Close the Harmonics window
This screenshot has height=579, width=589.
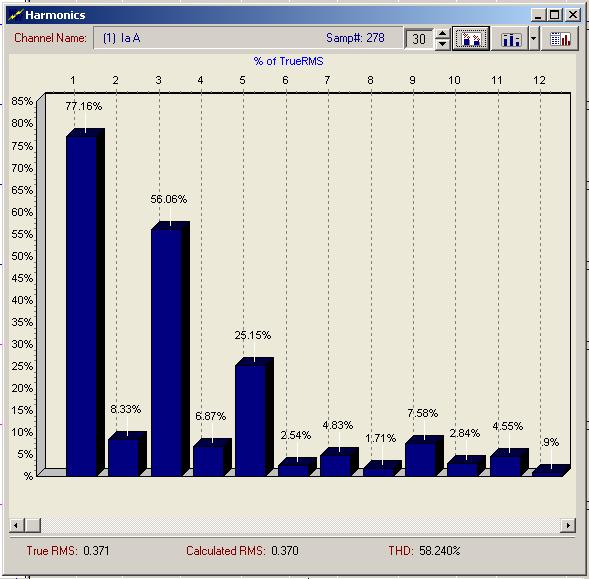pyautogui.click(x=573, y=15)
